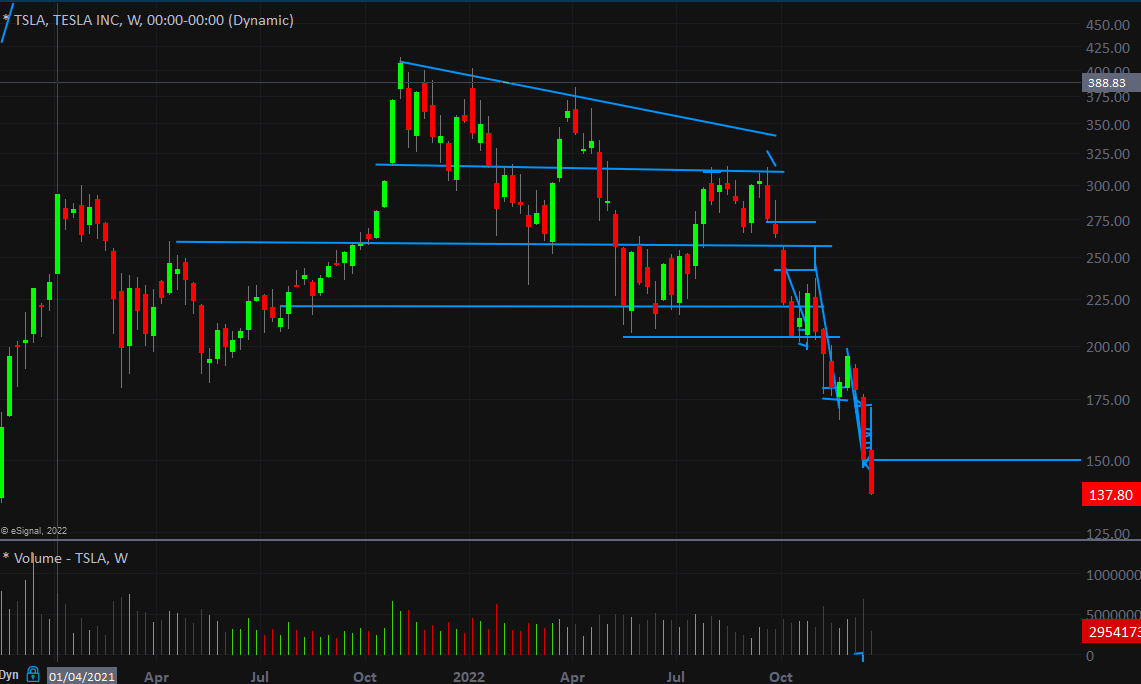Click the asterisk before the Volume title

pyautogui.click(x=6, y=557)
